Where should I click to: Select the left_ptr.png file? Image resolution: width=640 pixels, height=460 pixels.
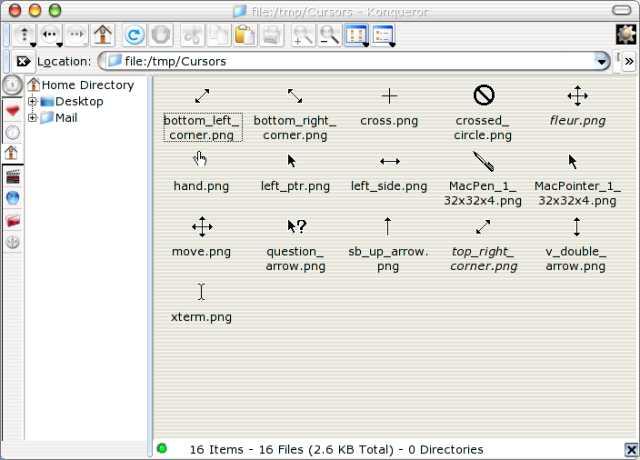(295, 172)
